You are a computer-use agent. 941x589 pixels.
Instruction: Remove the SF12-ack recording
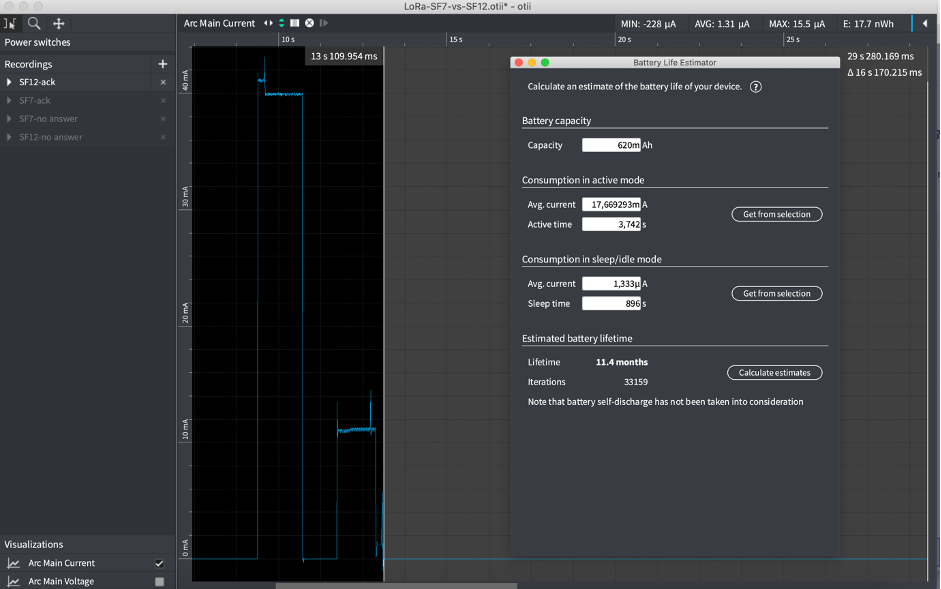(x=163, y=82)
